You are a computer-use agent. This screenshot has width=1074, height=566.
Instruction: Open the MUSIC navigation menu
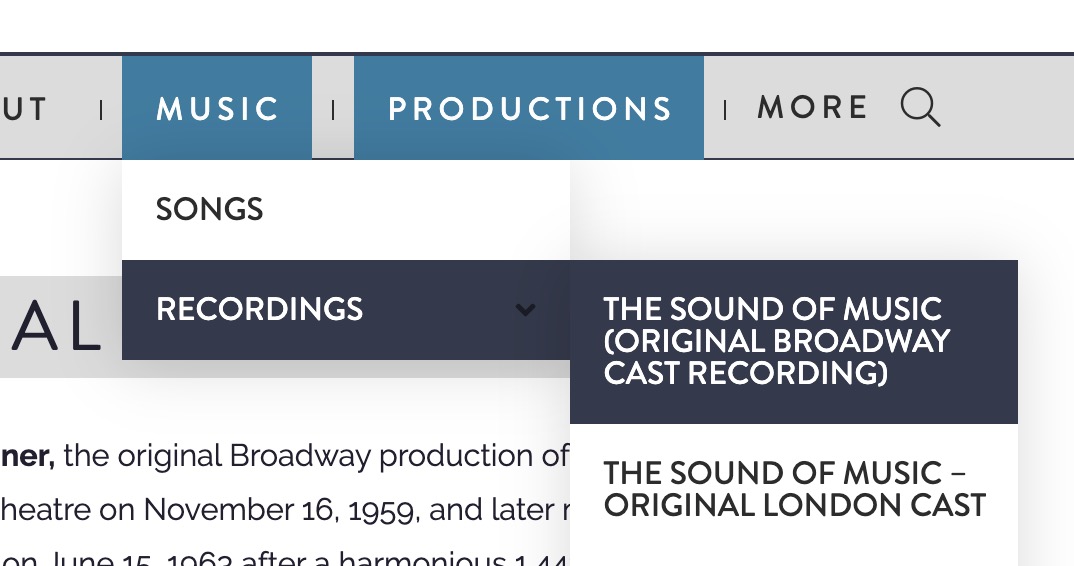click(x=217, y=108)
